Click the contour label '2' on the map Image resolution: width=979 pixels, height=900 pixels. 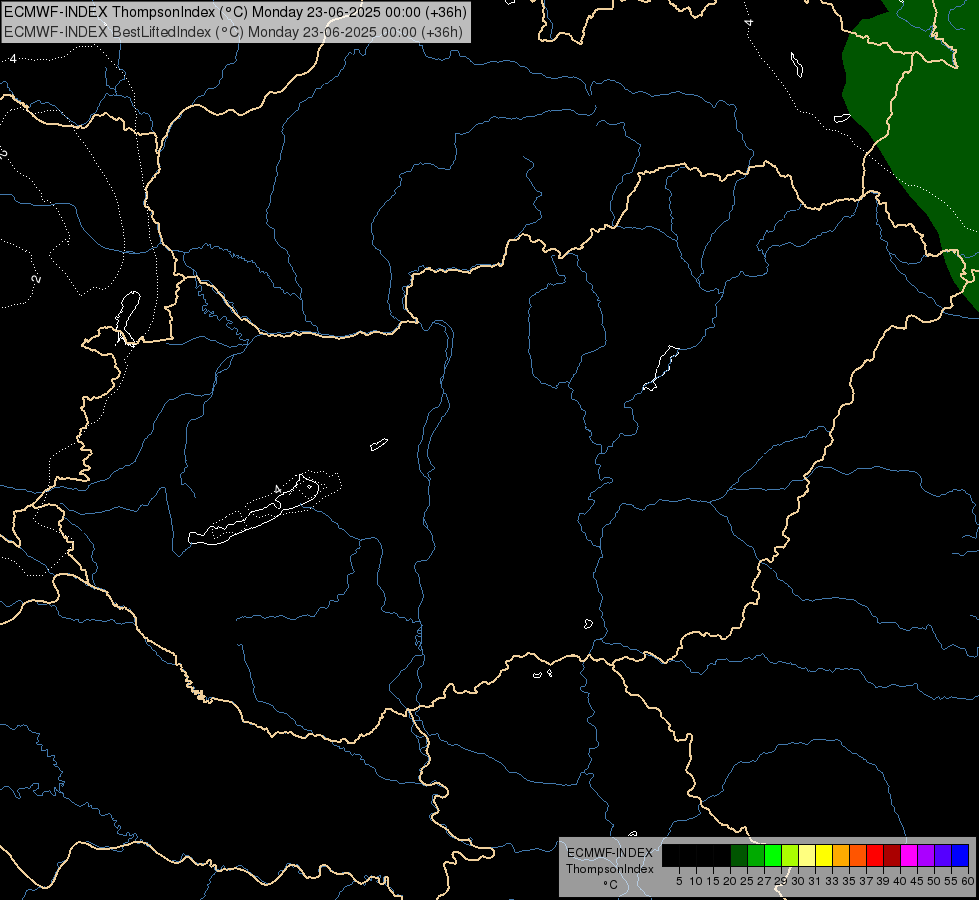click(x=37, y=278)
